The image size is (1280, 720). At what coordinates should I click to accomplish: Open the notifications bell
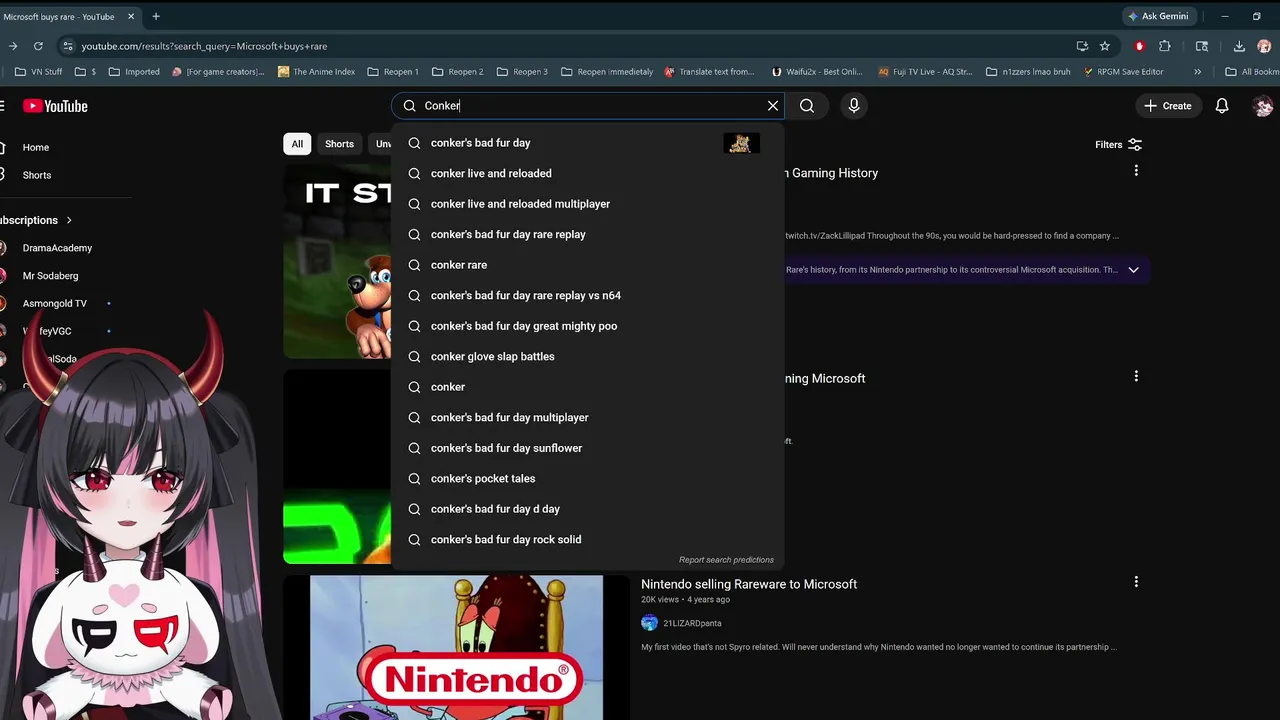[1222, 106]
